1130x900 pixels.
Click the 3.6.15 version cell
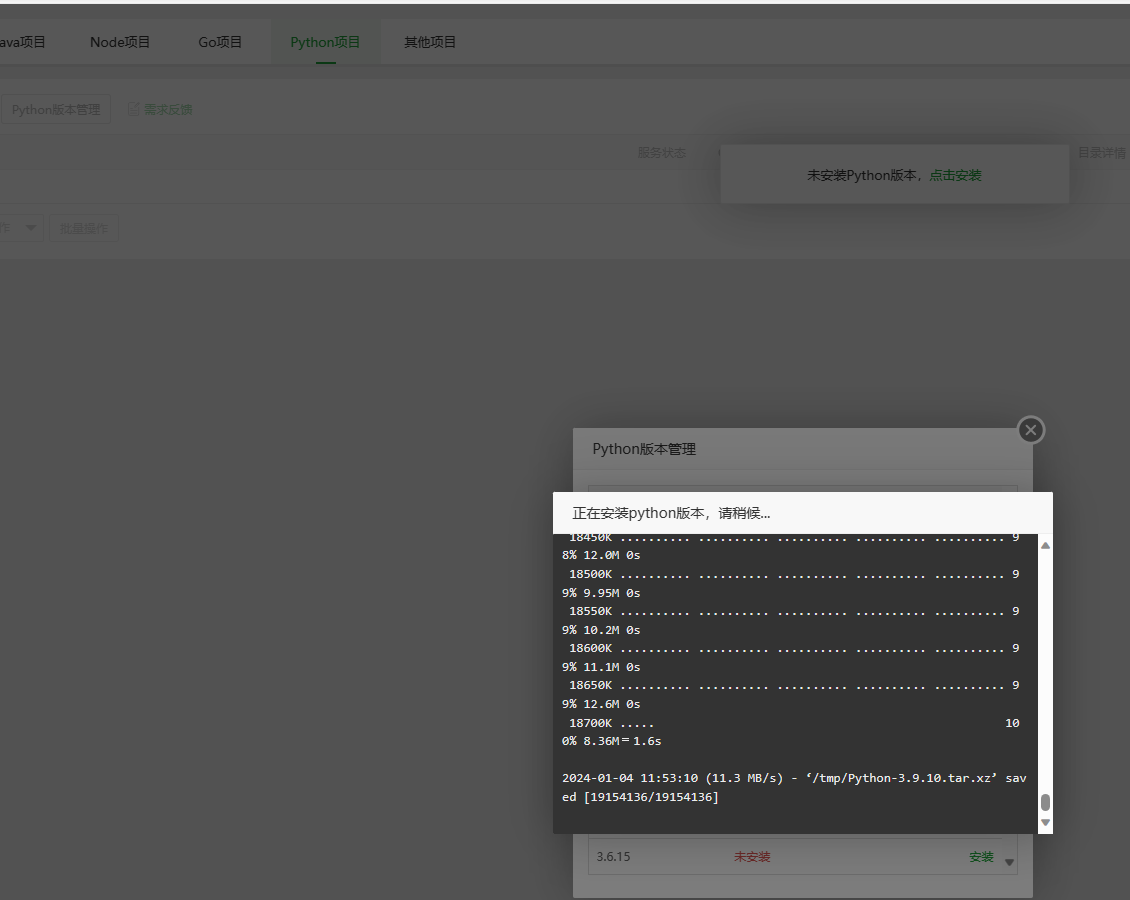click(613, 857)
